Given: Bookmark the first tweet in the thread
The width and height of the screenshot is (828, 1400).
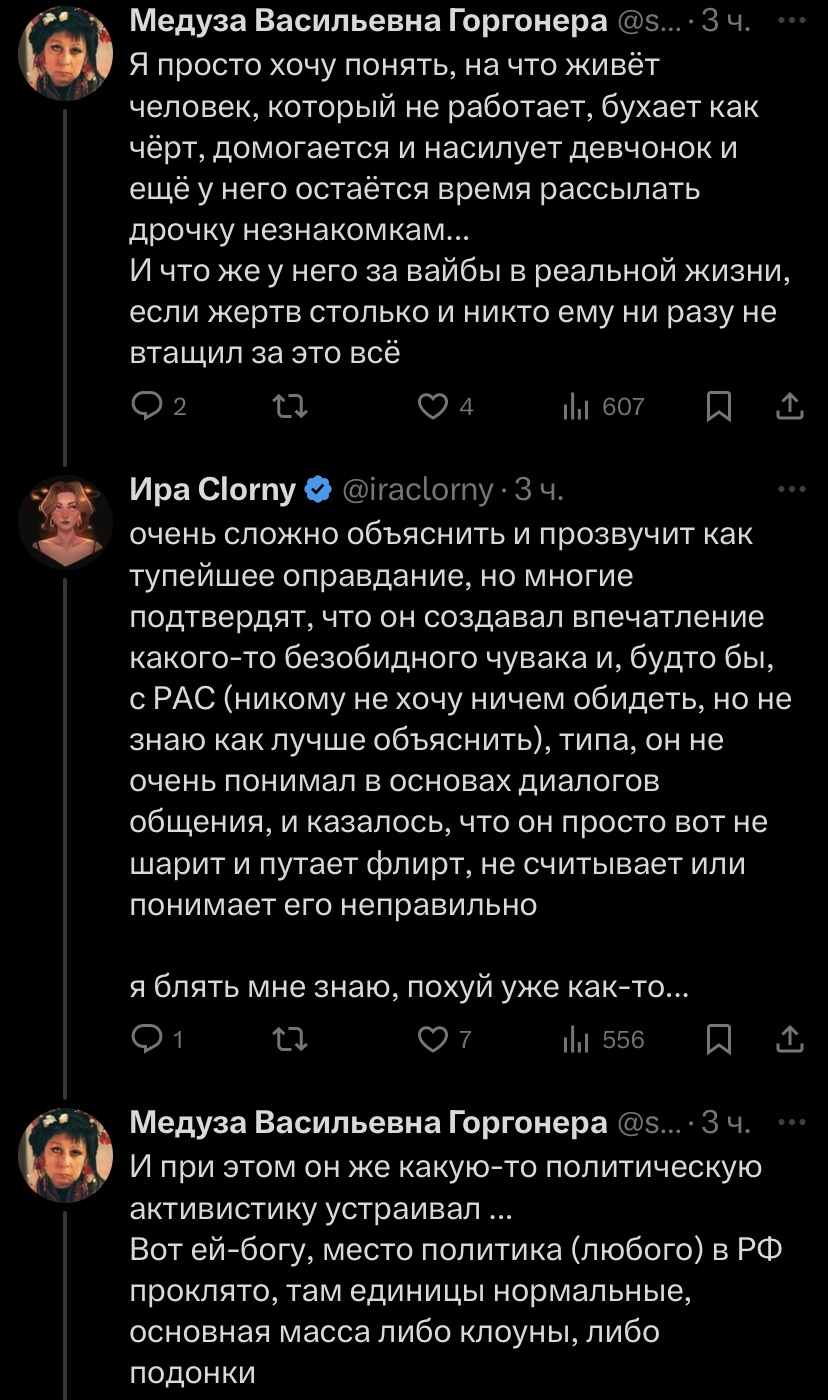Looking at the screenshot, I should pyautogui.click(x=718, y=406).
